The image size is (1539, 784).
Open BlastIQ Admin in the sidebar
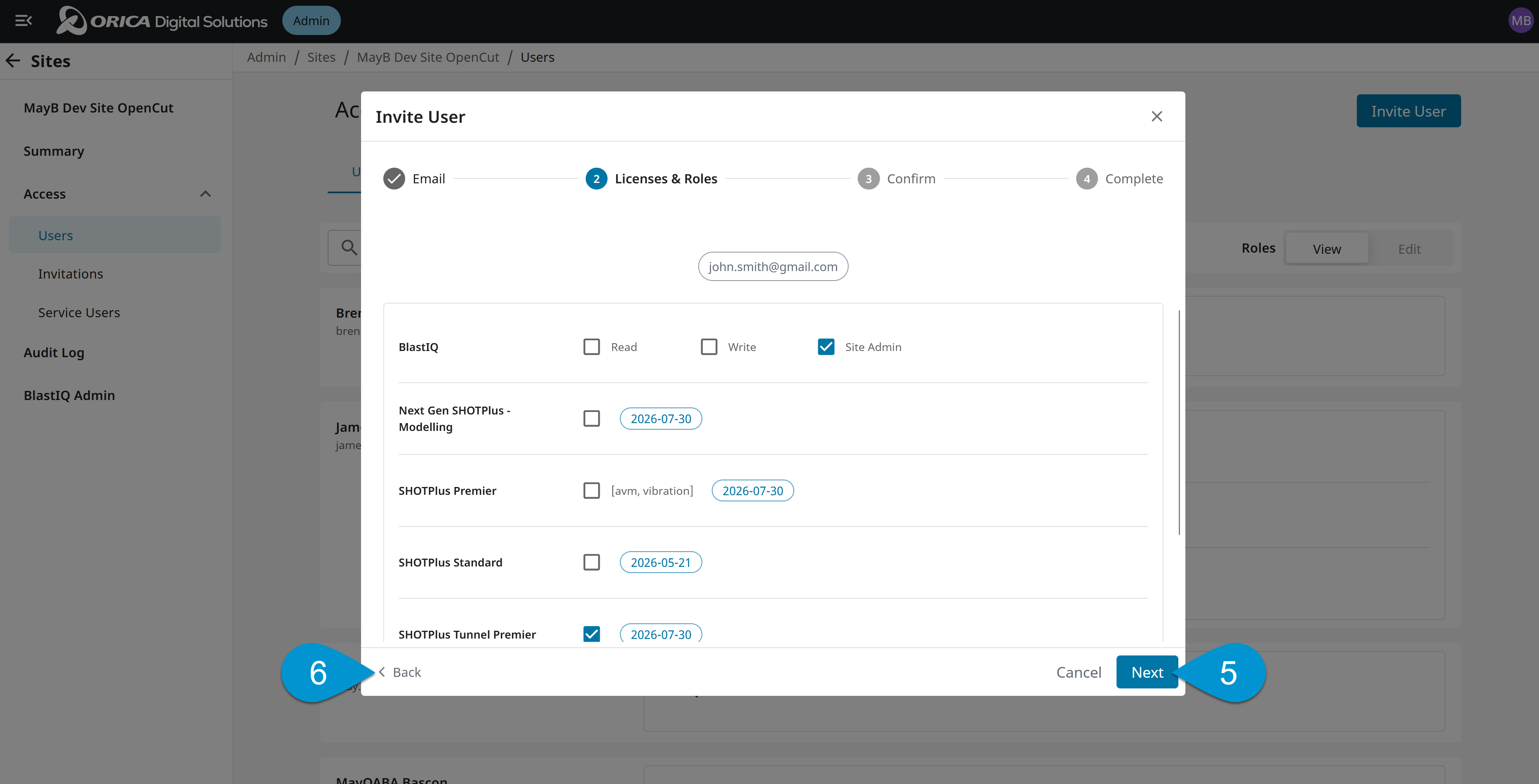(x=69, y=395)
